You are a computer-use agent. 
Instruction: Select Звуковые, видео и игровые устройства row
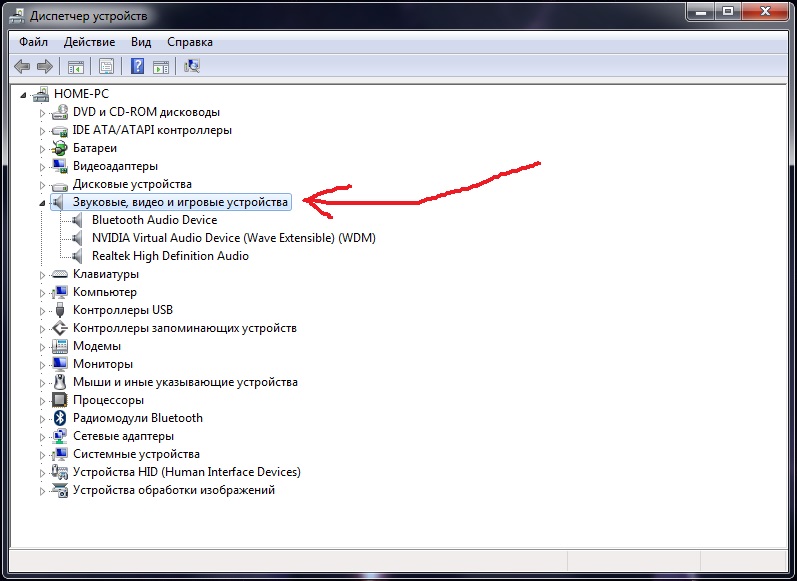(171, 202)
